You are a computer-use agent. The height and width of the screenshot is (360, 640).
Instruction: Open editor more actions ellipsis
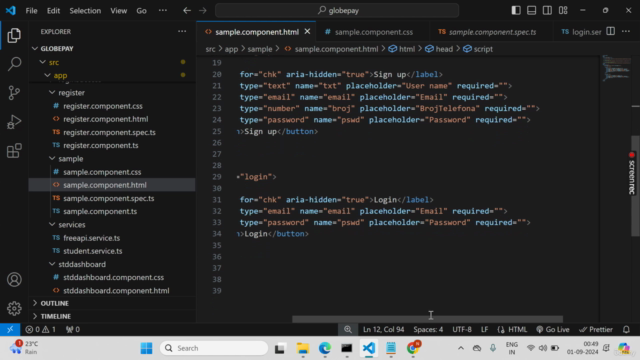pyautogui.click(x=626, y=31)
